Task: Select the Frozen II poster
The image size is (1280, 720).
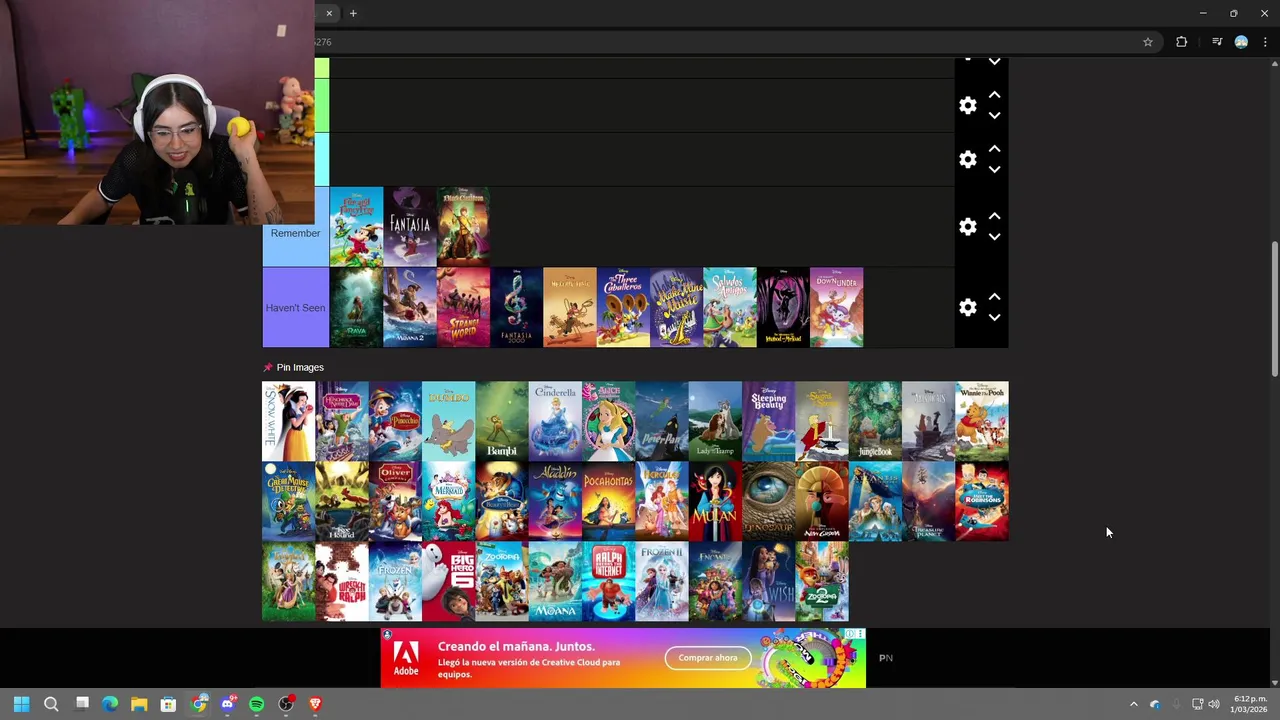Action: [x=662, y=582]
